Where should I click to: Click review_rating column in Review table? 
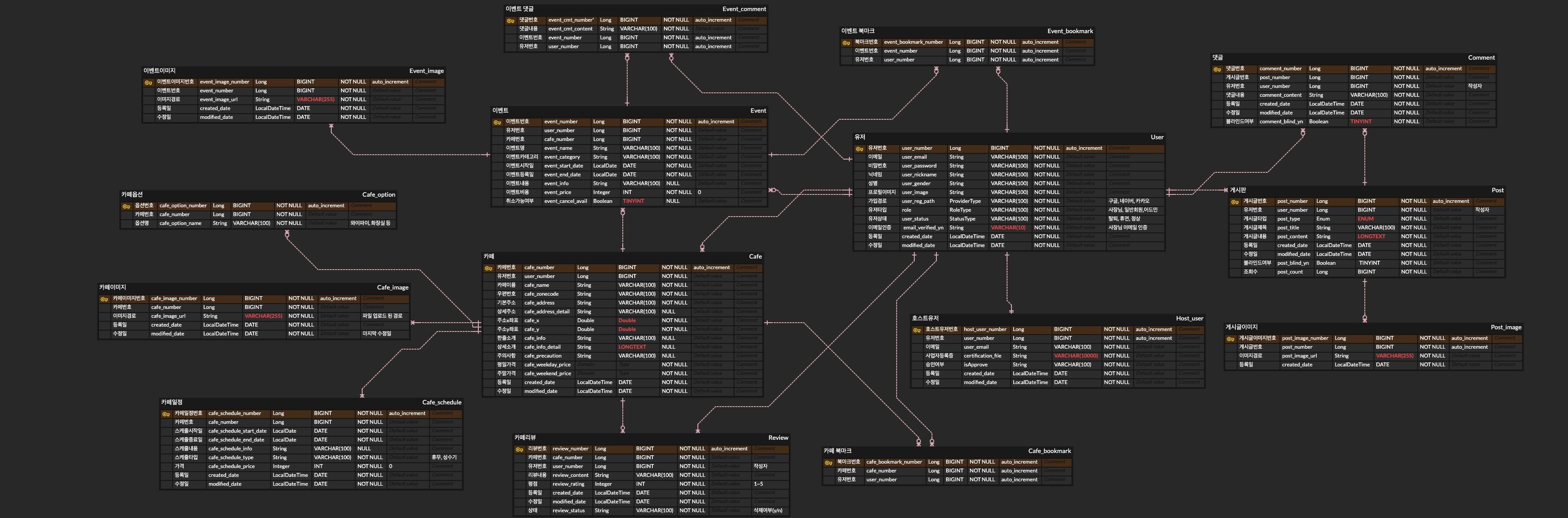coord(568,484)
